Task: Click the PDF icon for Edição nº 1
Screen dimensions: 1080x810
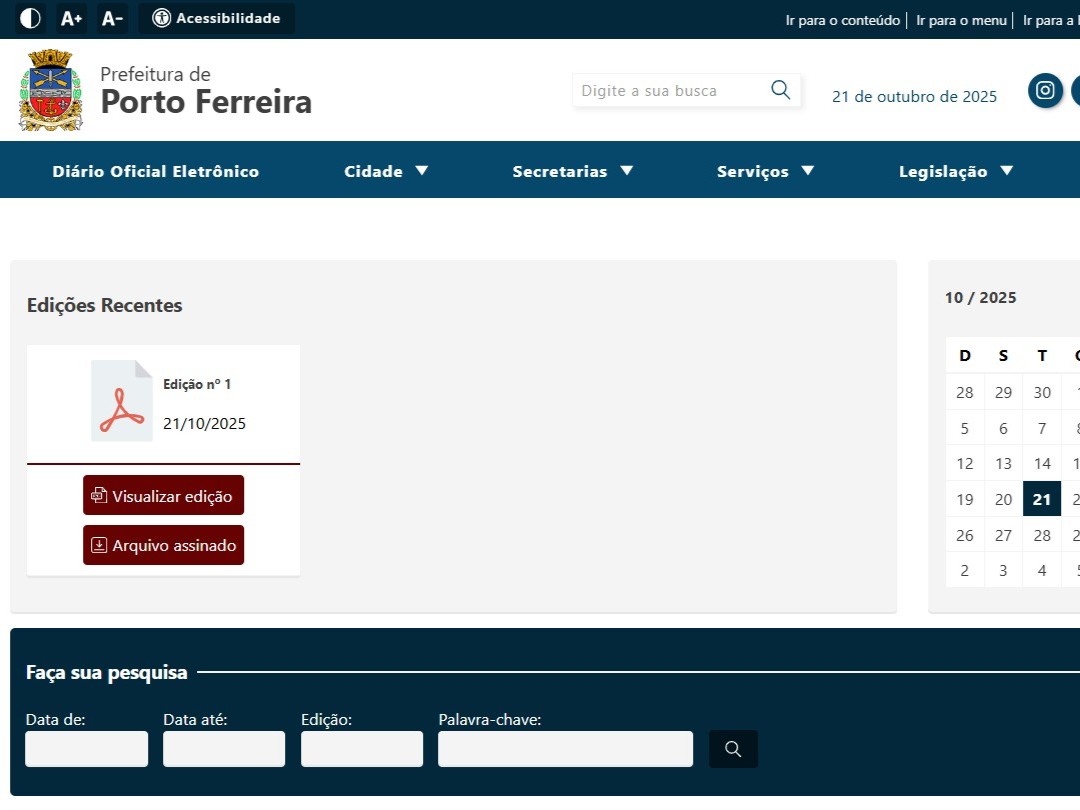Action: (x=121, y=400)
